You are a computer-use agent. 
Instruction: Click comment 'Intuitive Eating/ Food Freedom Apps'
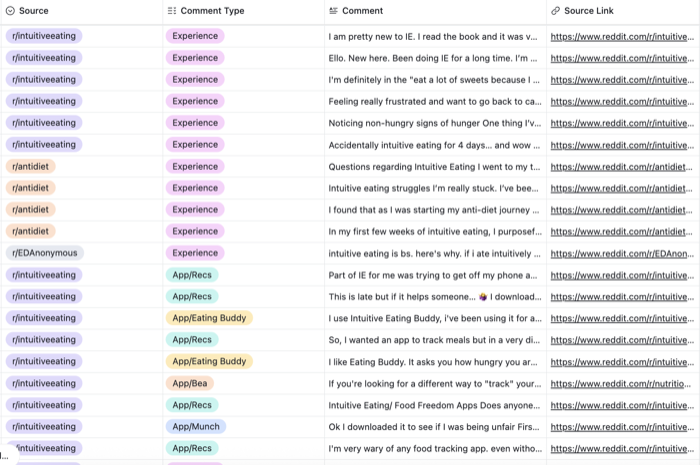[434, 405]
